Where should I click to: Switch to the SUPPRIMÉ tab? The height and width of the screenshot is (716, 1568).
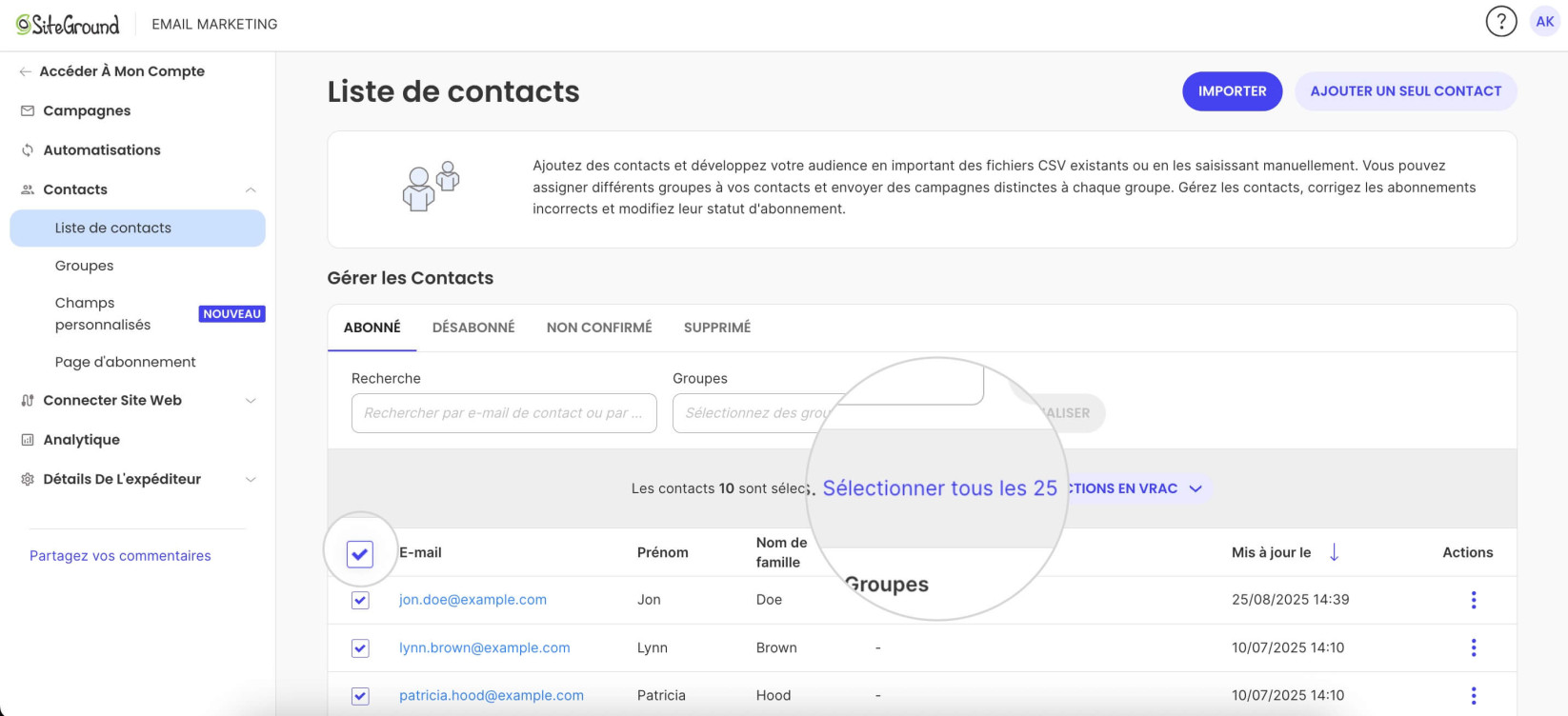click(x=717, y=328)
